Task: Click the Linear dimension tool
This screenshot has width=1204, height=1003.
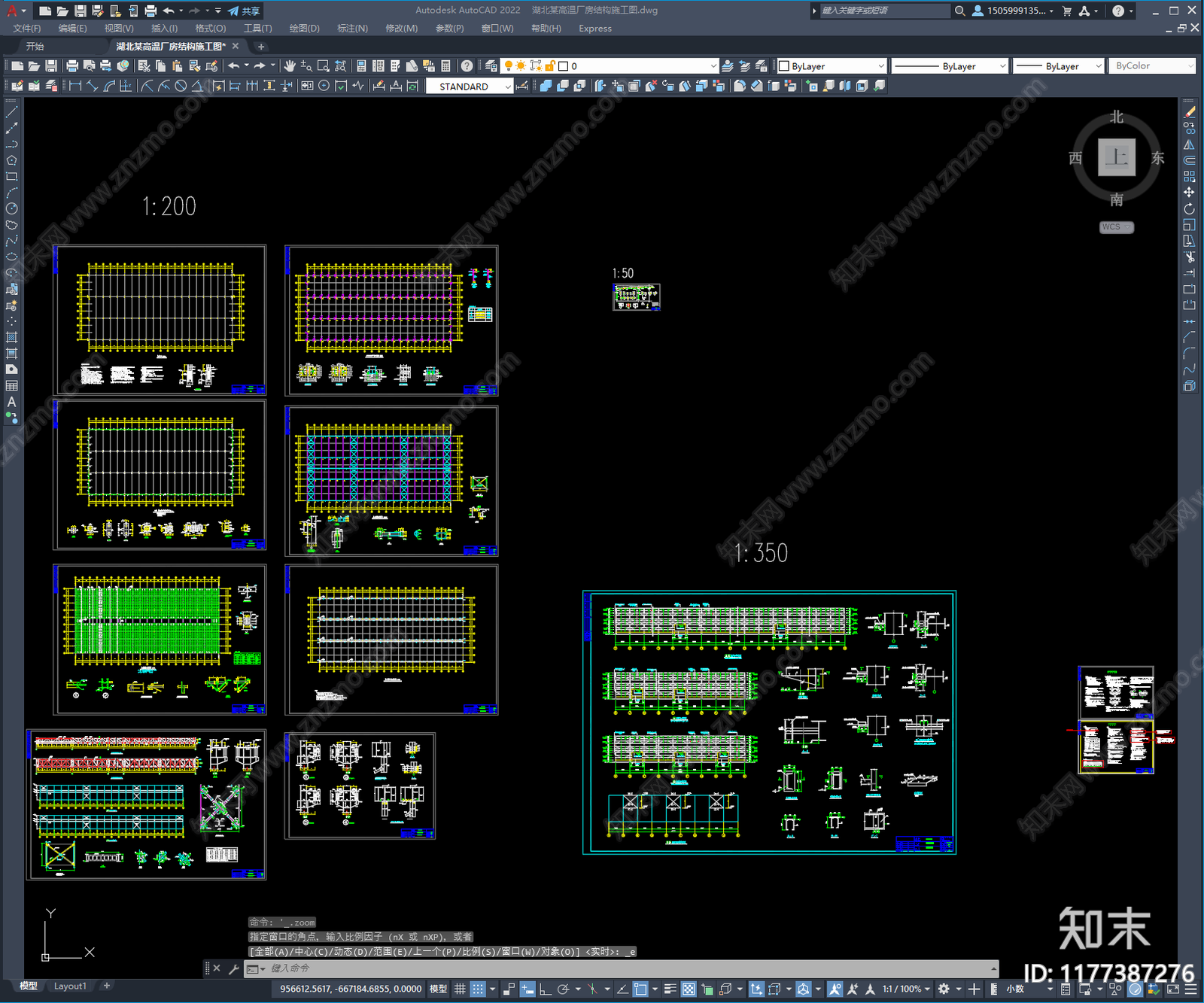Action: (x=75, y=87)
